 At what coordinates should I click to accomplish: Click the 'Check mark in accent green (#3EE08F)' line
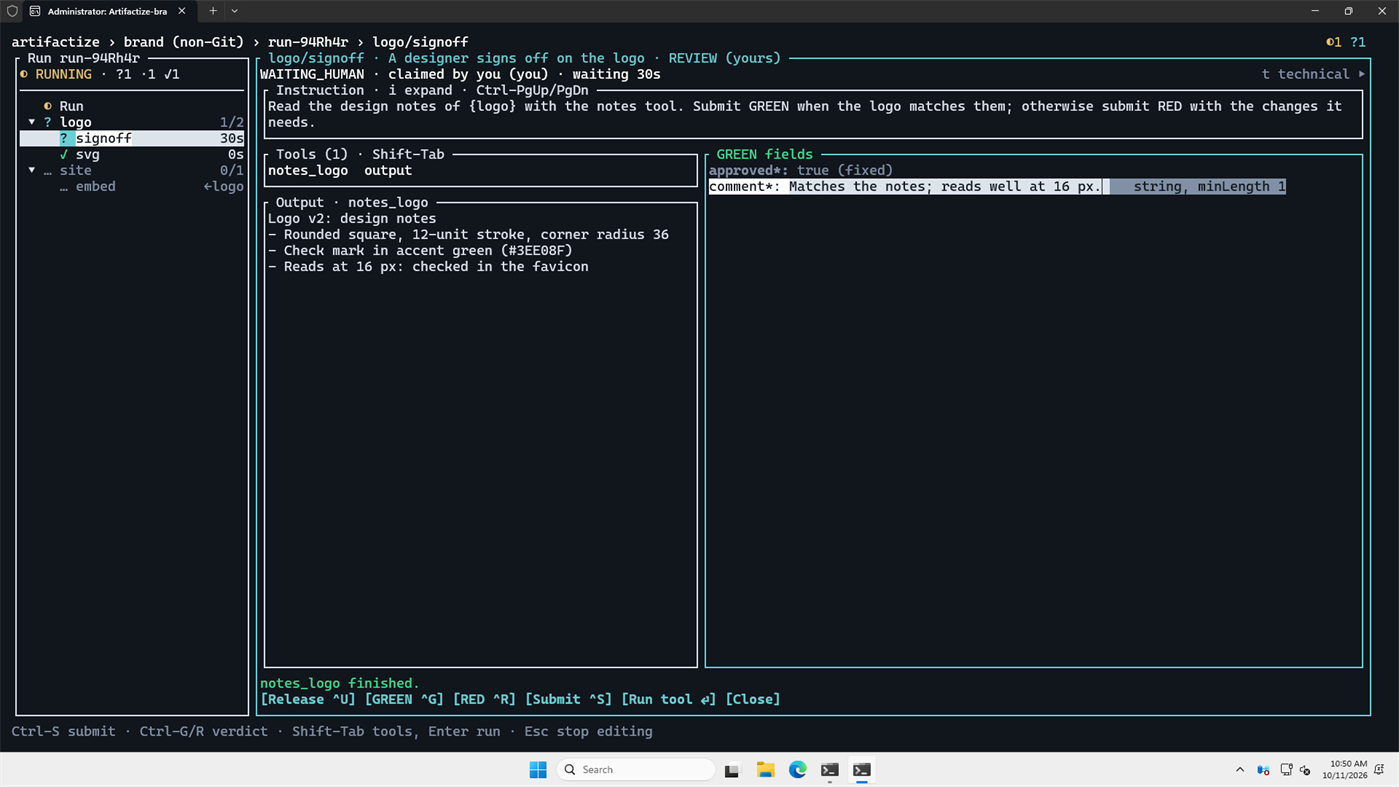[x=420, y=250]
